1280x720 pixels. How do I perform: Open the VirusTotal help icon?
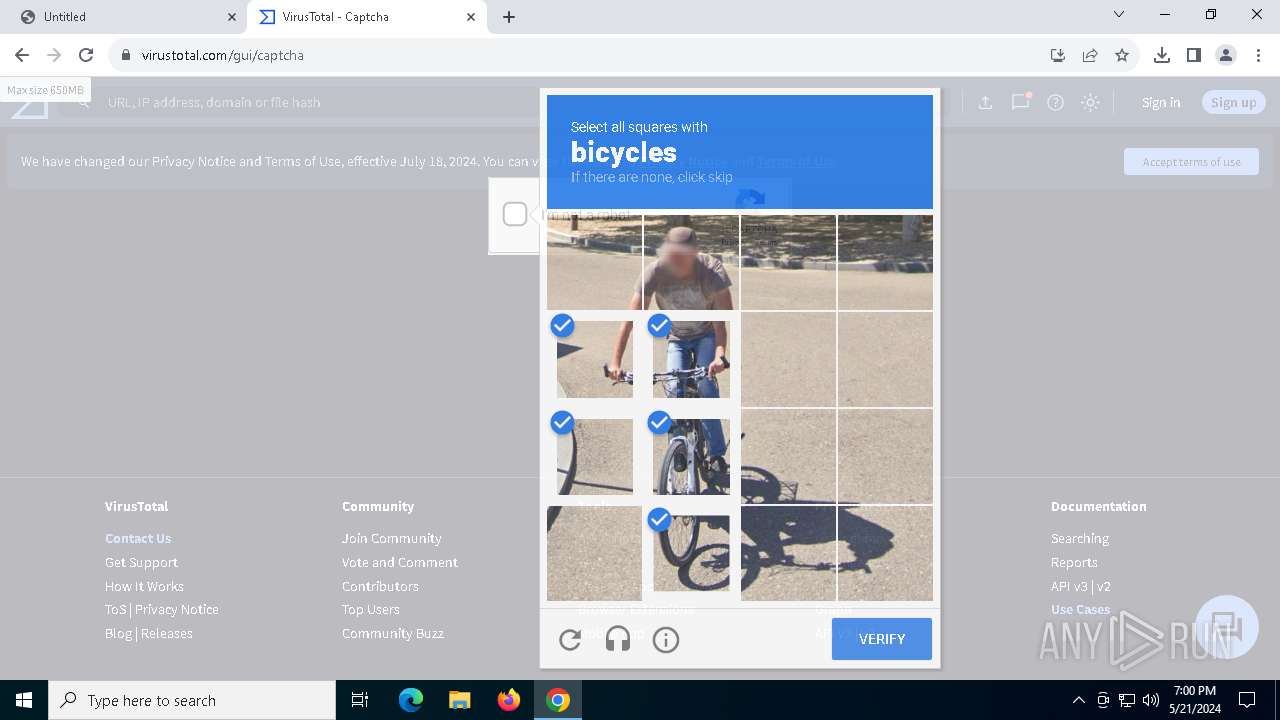click(1055, 102)
